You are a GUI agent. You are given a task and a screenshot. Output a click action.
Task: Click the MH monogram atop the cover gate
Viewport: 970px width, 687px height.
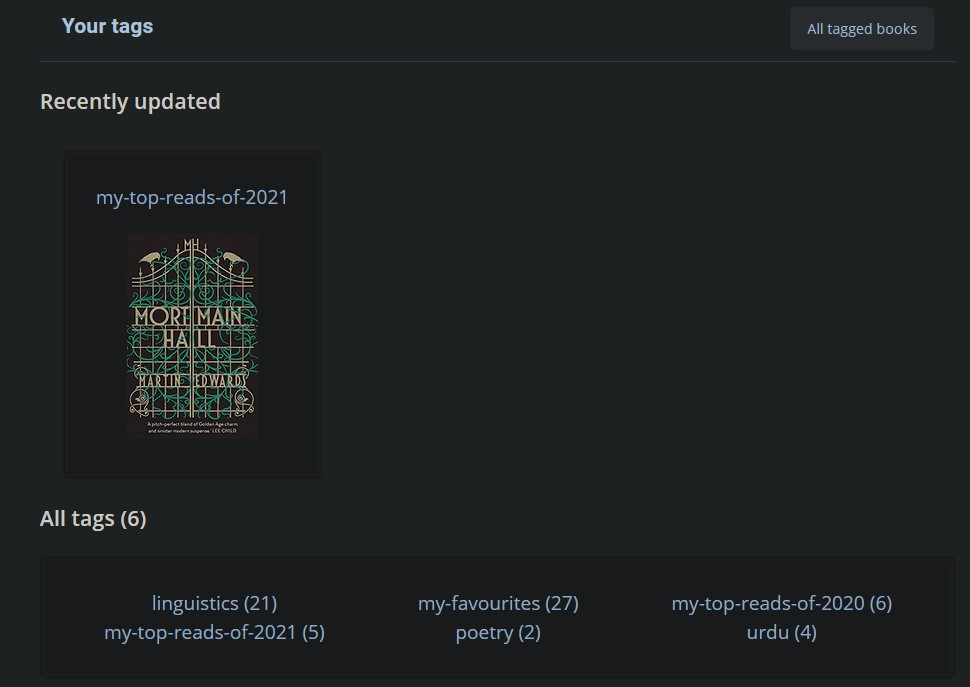[x=193, y=245]
